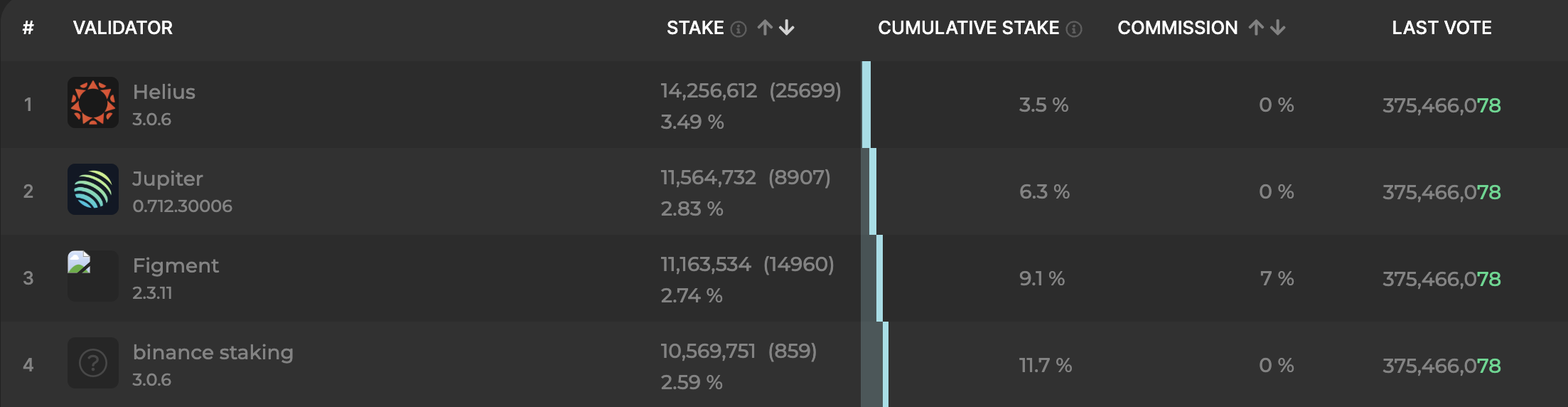Click Figment's 7 % commission value
1568x407 pixels.
[1277, 278]
